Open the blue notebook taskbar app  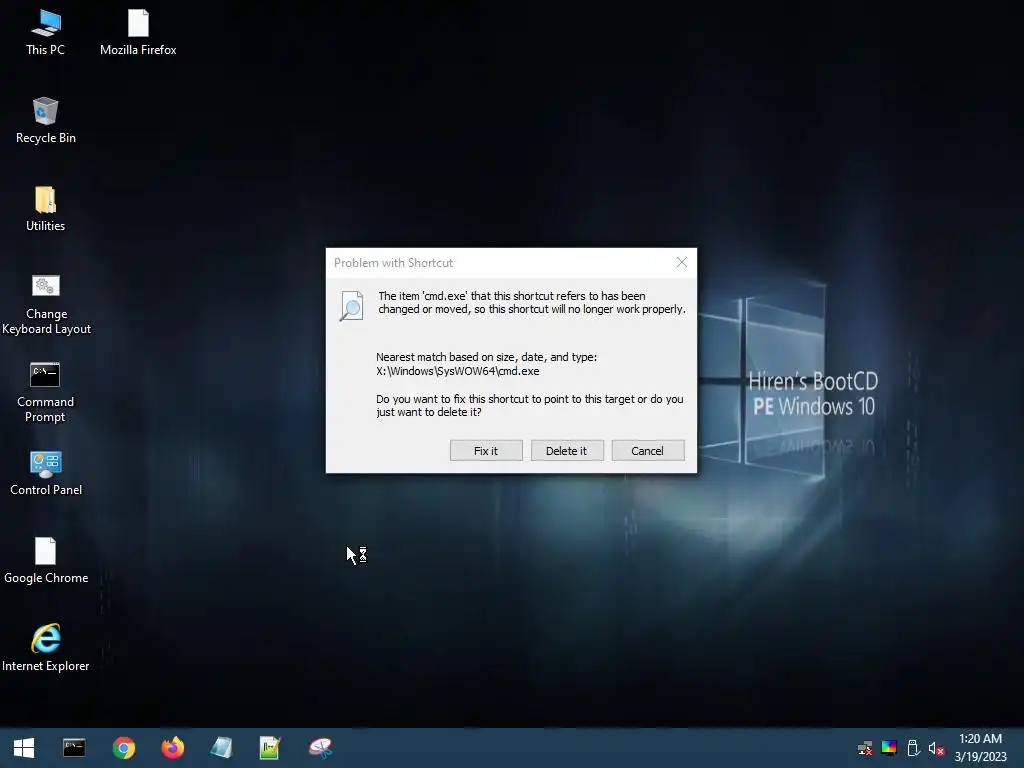pyautogui.click(x=221, y=748)
